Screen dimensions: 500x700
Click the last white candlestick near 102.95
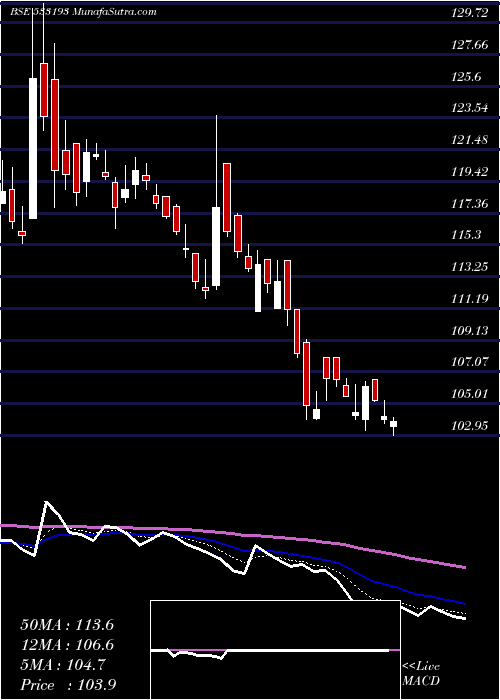tap(393, 424)
